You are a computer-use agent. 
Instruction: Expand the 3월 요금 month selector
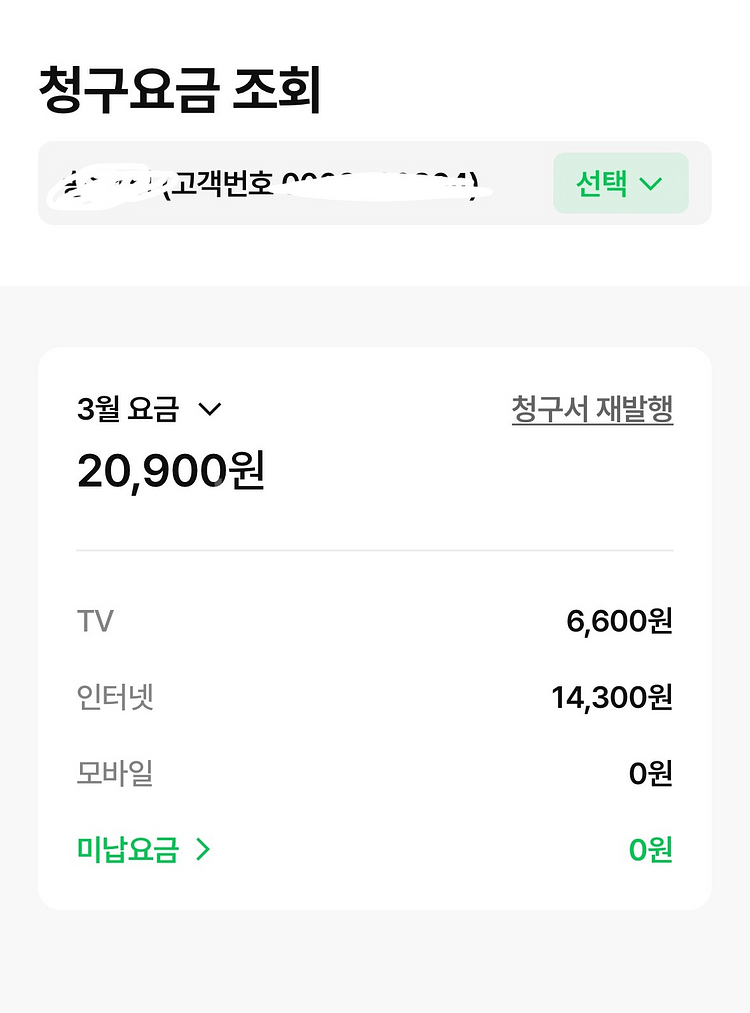click(x=148, y=409)
